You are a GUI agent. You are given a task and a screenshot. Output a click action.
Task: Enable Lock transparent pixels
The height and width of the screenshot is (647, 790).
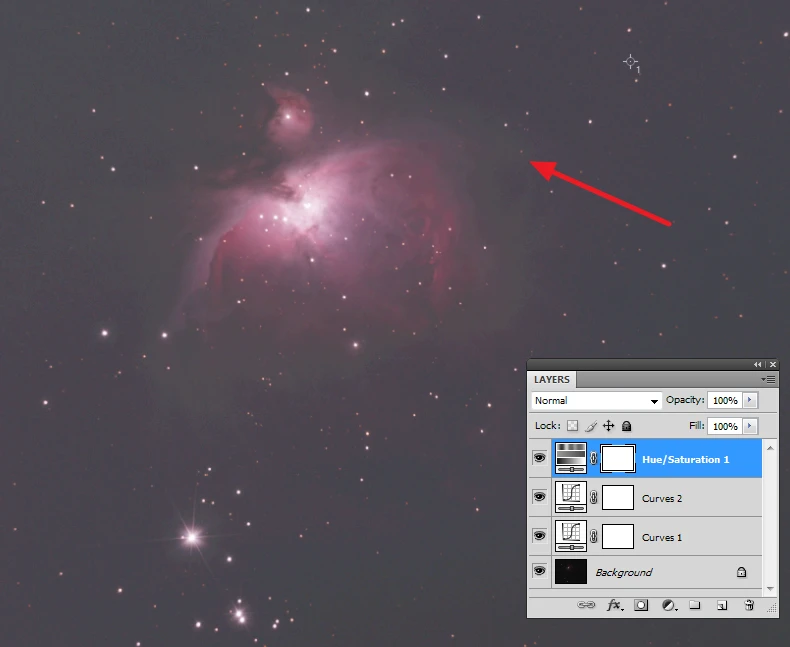pyautogui.click(x=573, y=426)
